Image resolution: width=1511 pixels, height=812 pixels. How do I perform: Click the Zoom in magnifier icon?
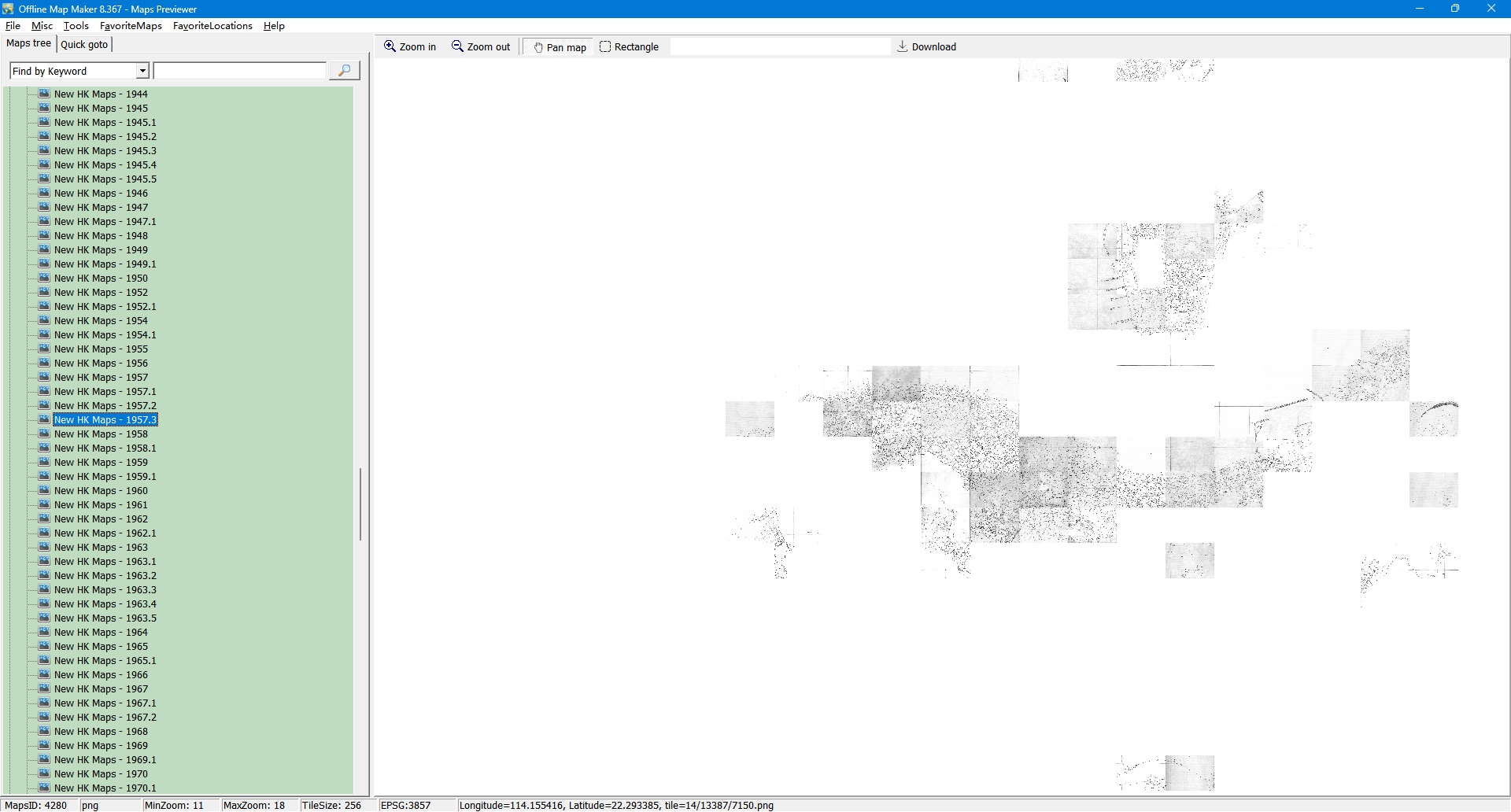(x=390, y=46)
